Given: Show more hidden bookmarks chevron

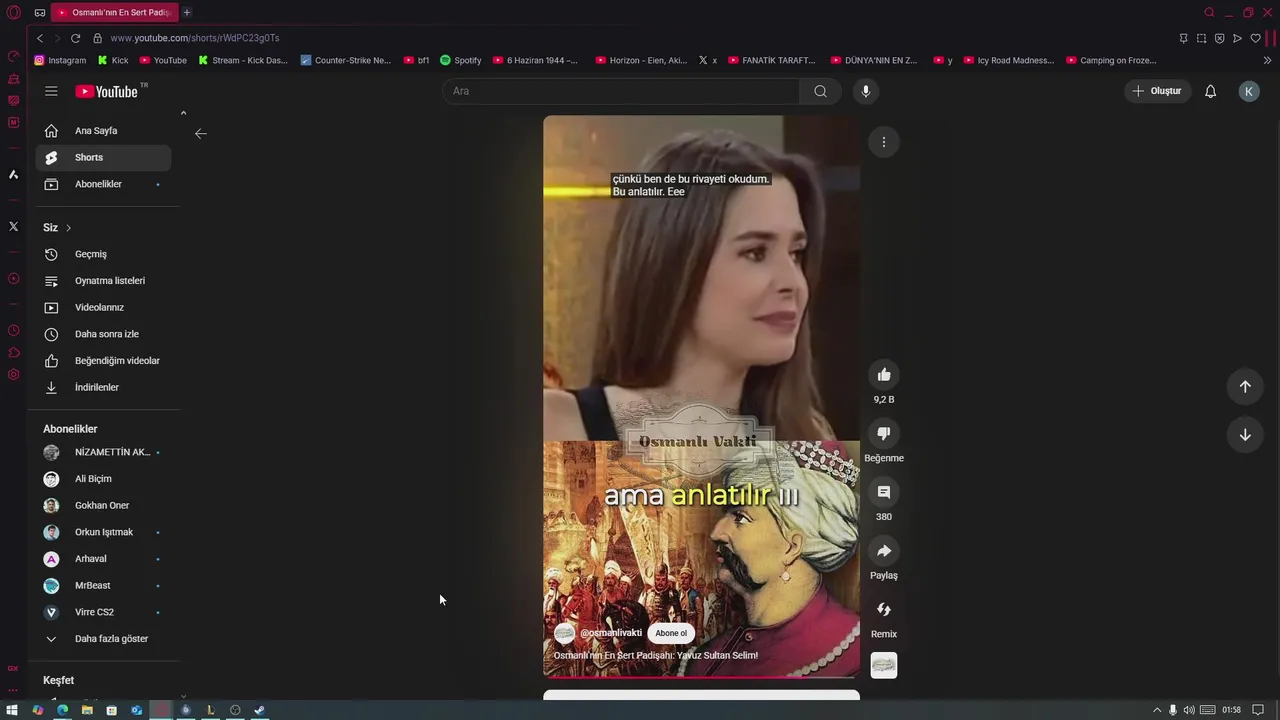Looking at the screenshot, I should click(1267, 60).
